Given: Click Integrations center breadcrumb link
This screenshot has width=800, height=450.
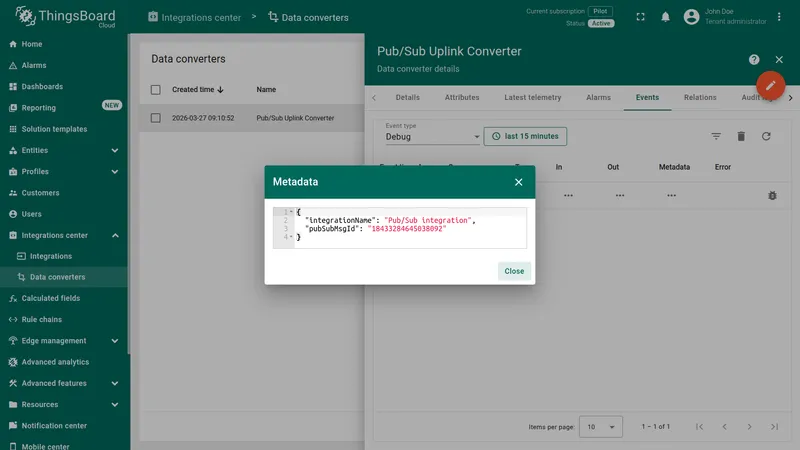Looking at the screenshot, I should (194, 17).
